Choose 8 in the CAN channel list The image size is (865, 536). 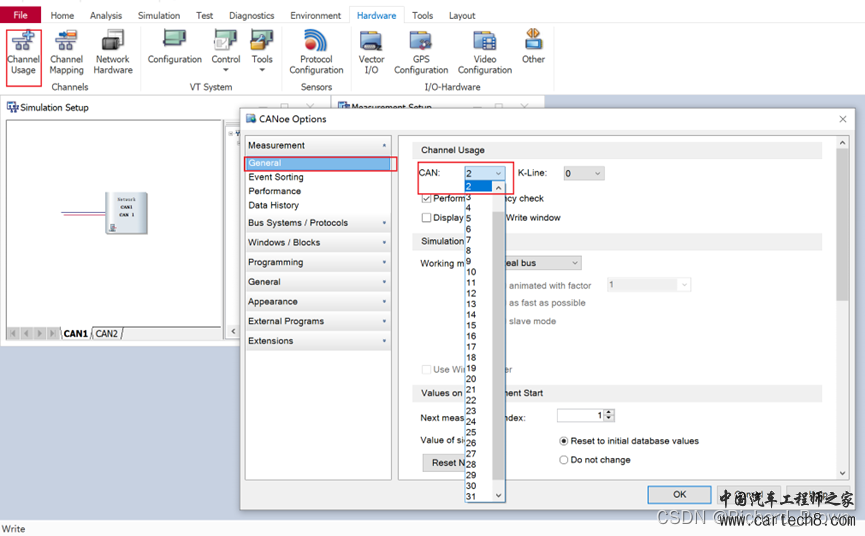(469, 251)
